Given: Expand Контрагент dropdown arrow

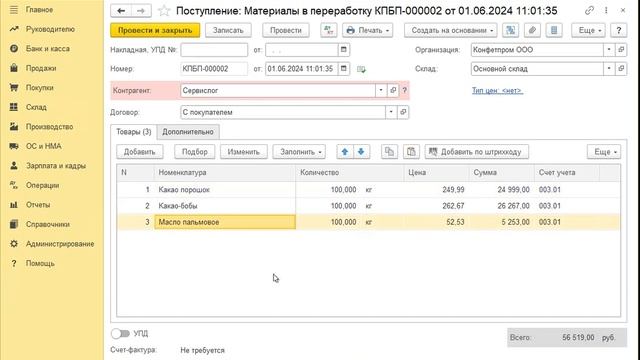Looking at the screenshot, I should 381,90.
